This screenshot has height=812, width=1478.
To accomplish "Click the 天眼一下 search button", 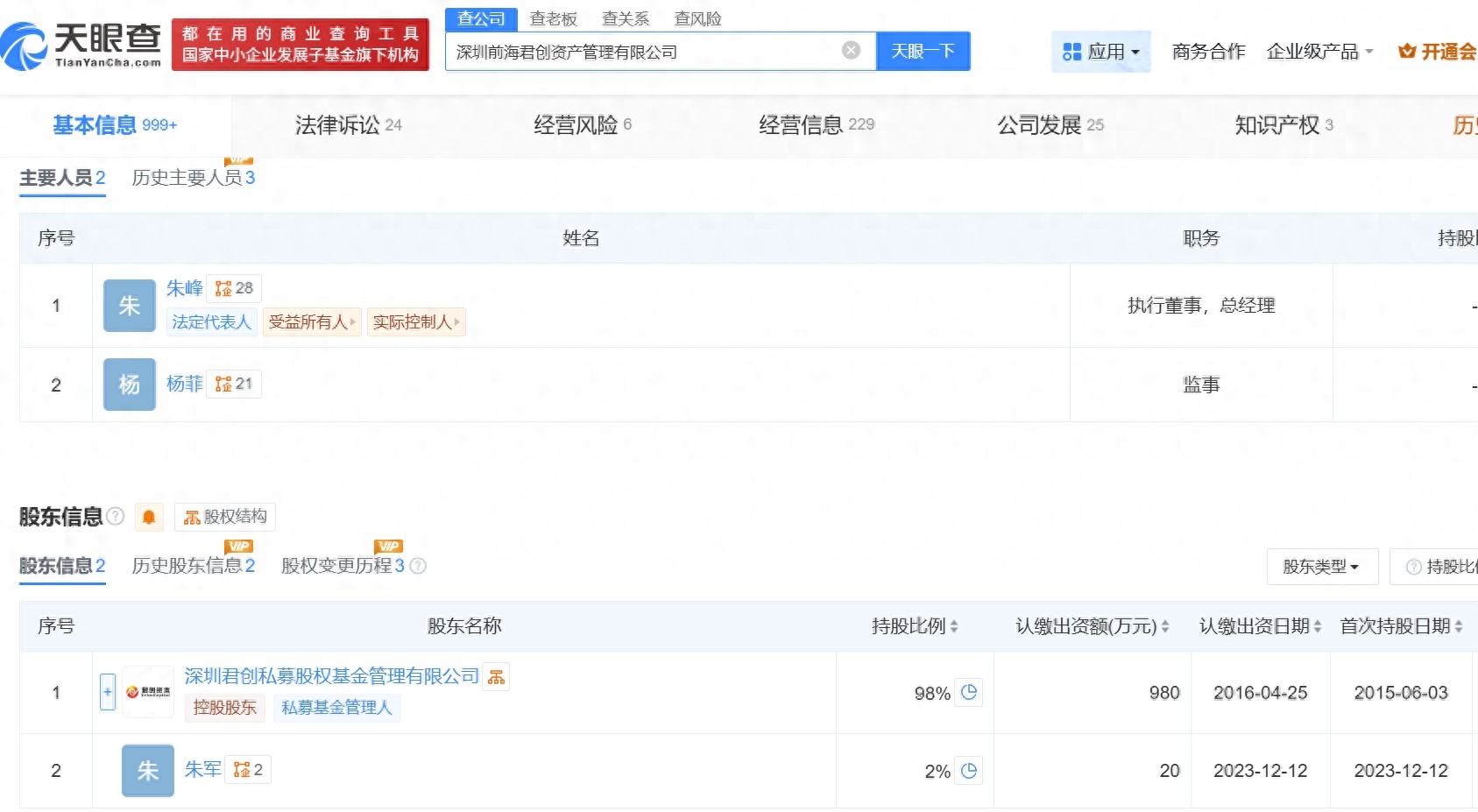I will point(923,52).
